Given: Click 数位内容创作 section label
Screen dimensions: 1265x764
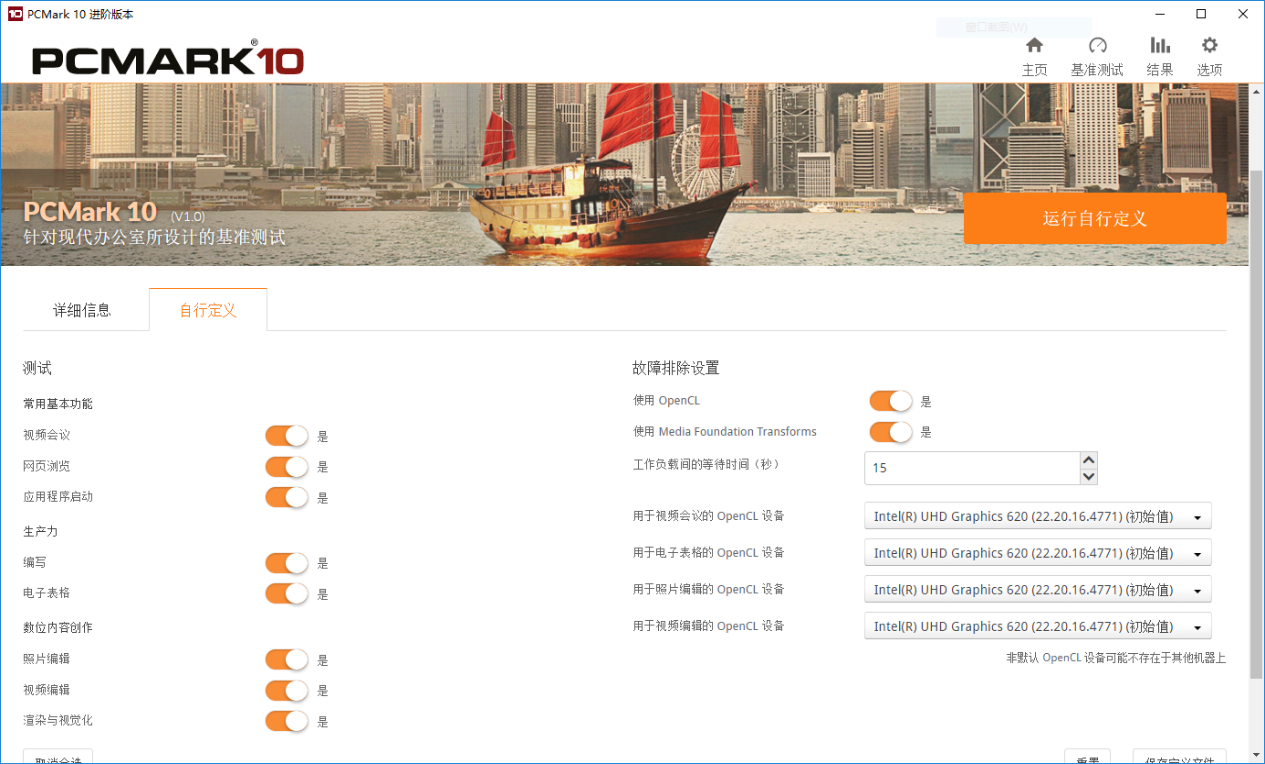Looking at the screenshot, I should tap(58, 627).
